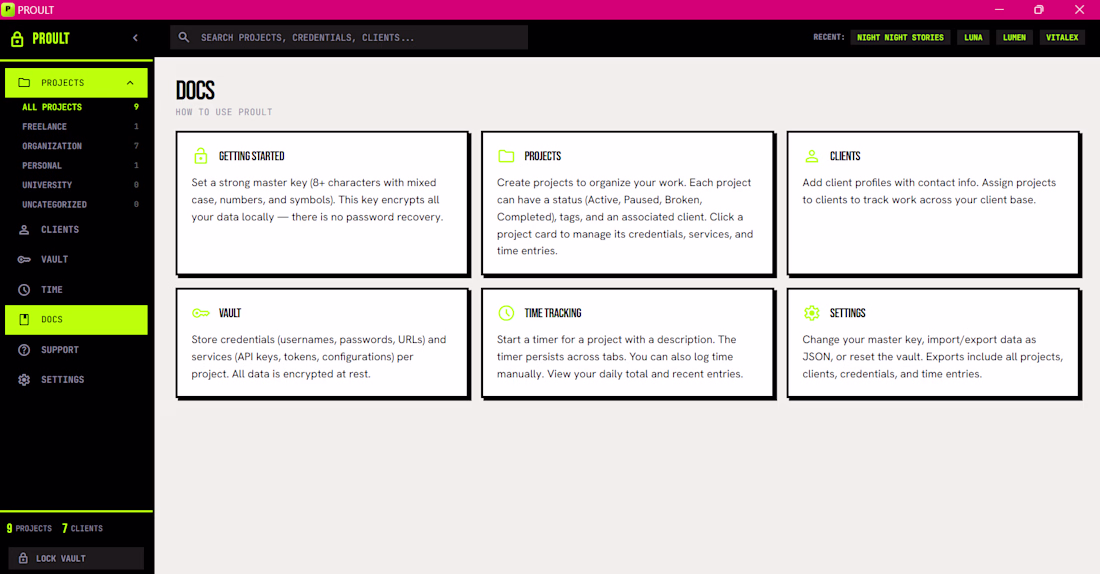Click the 'Recent:' label in the header
Viewport: 1100px width, 574px height.
coord(829,37)
